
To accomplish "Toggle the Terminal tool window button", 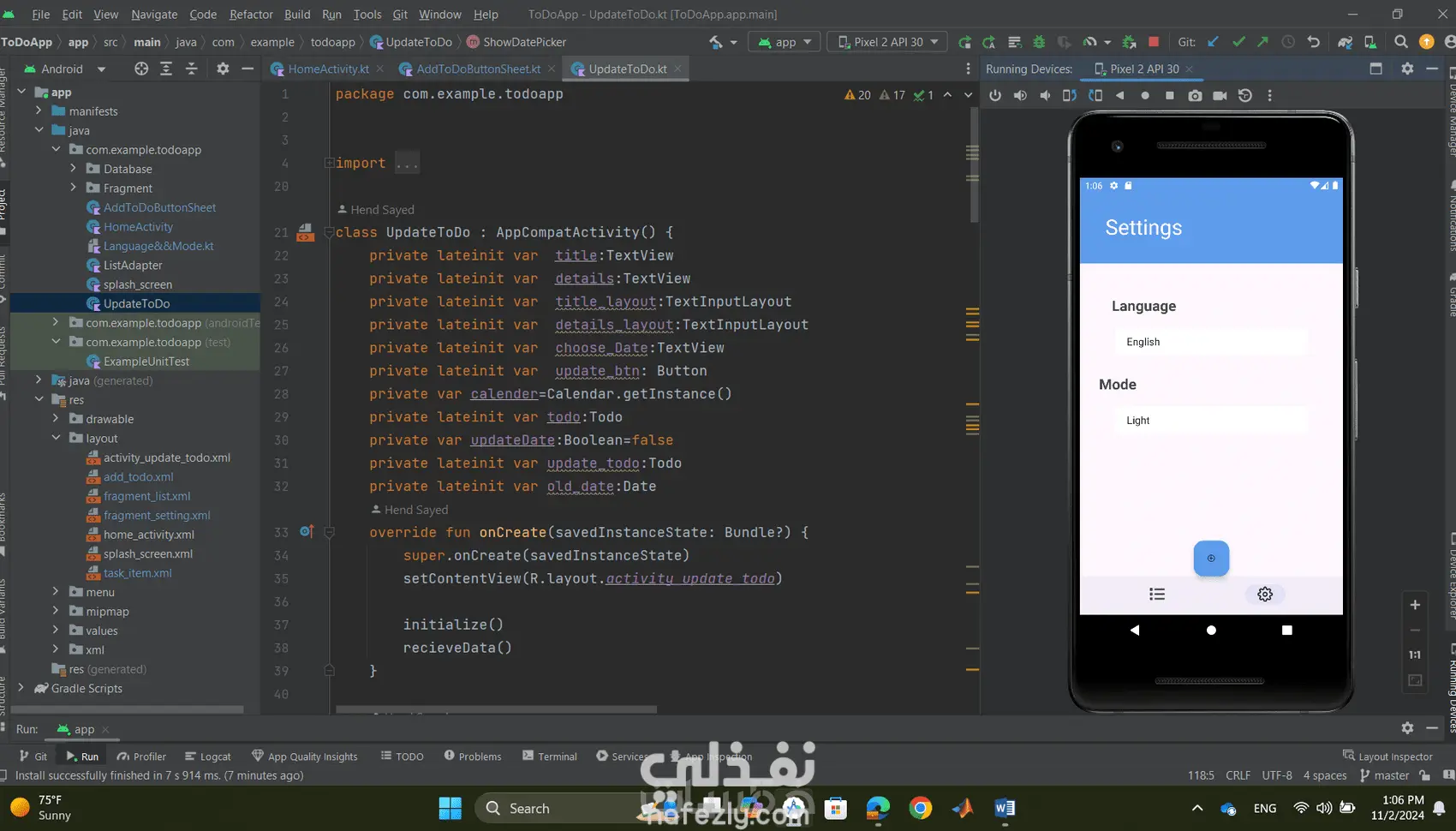I will point(550,756).
